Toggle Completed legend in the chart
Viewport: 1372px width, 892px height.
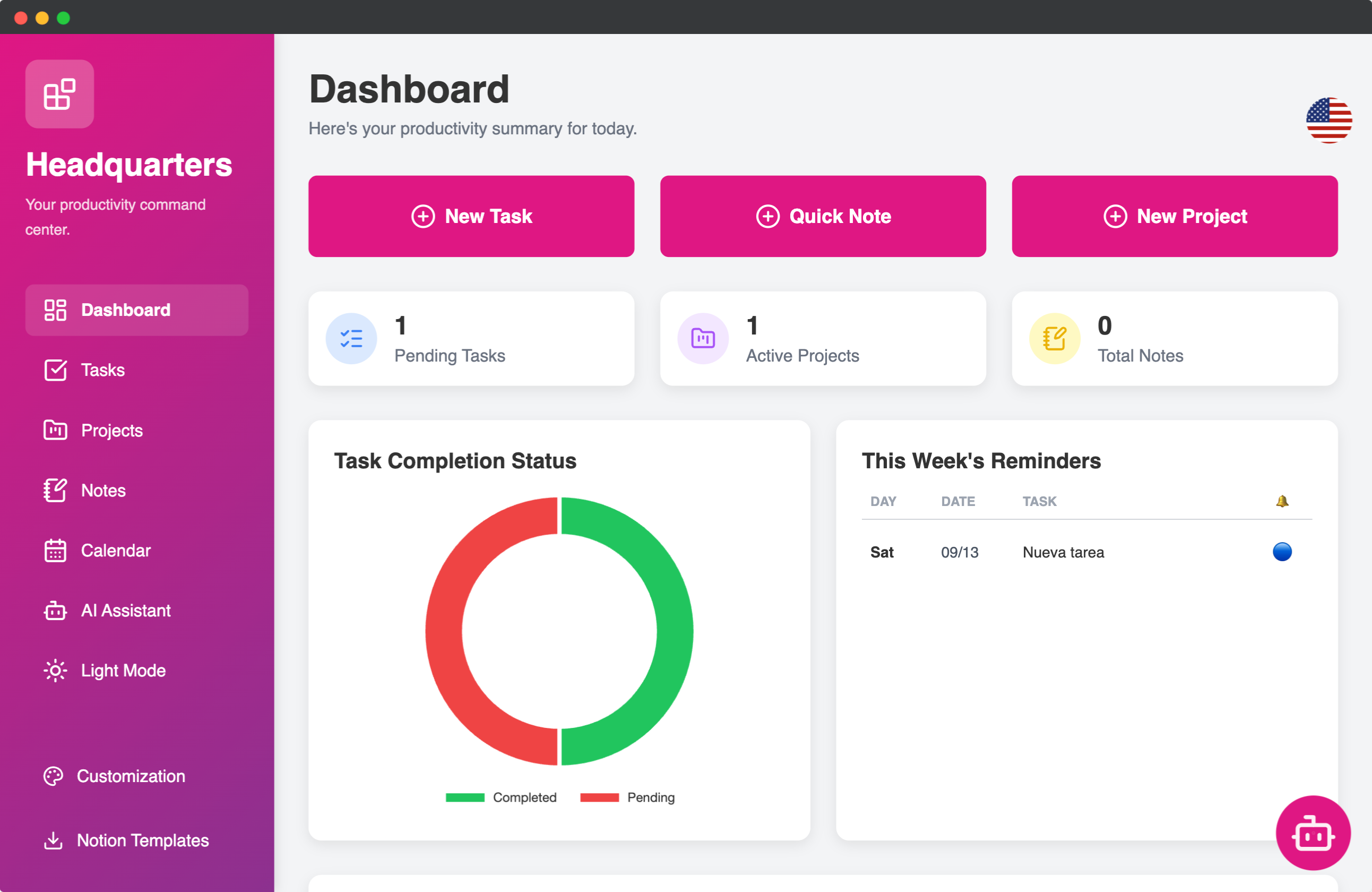point(501,797)
